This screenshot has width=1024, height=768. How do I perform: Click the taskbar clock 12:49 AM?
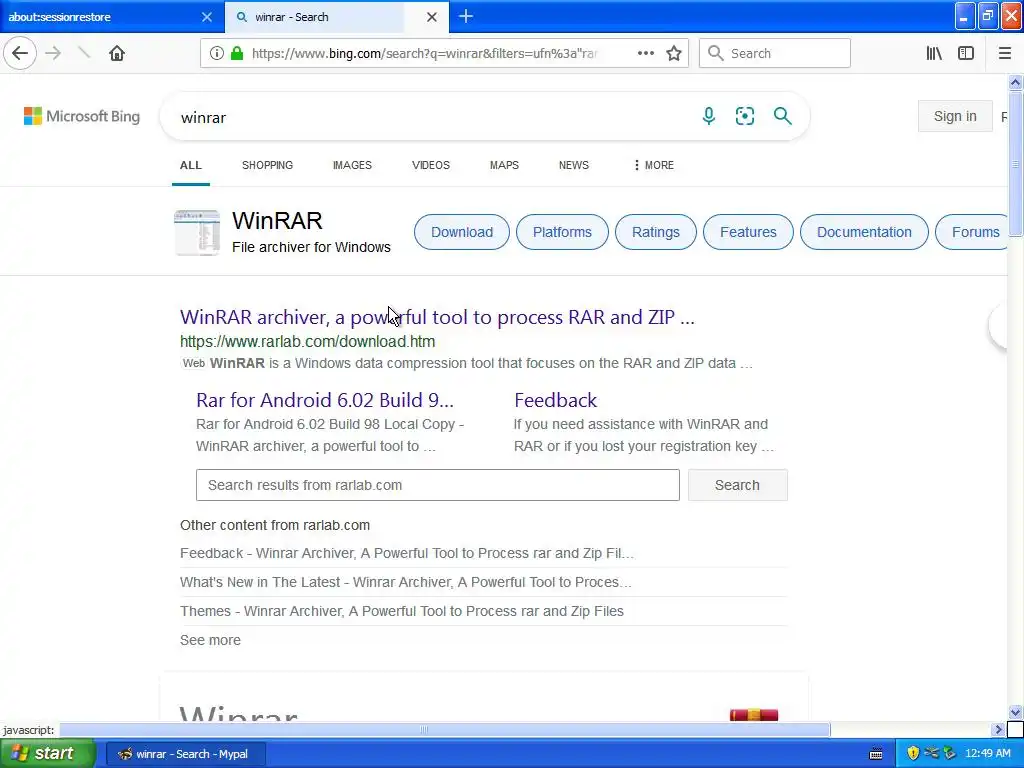(x=987, y=754)
